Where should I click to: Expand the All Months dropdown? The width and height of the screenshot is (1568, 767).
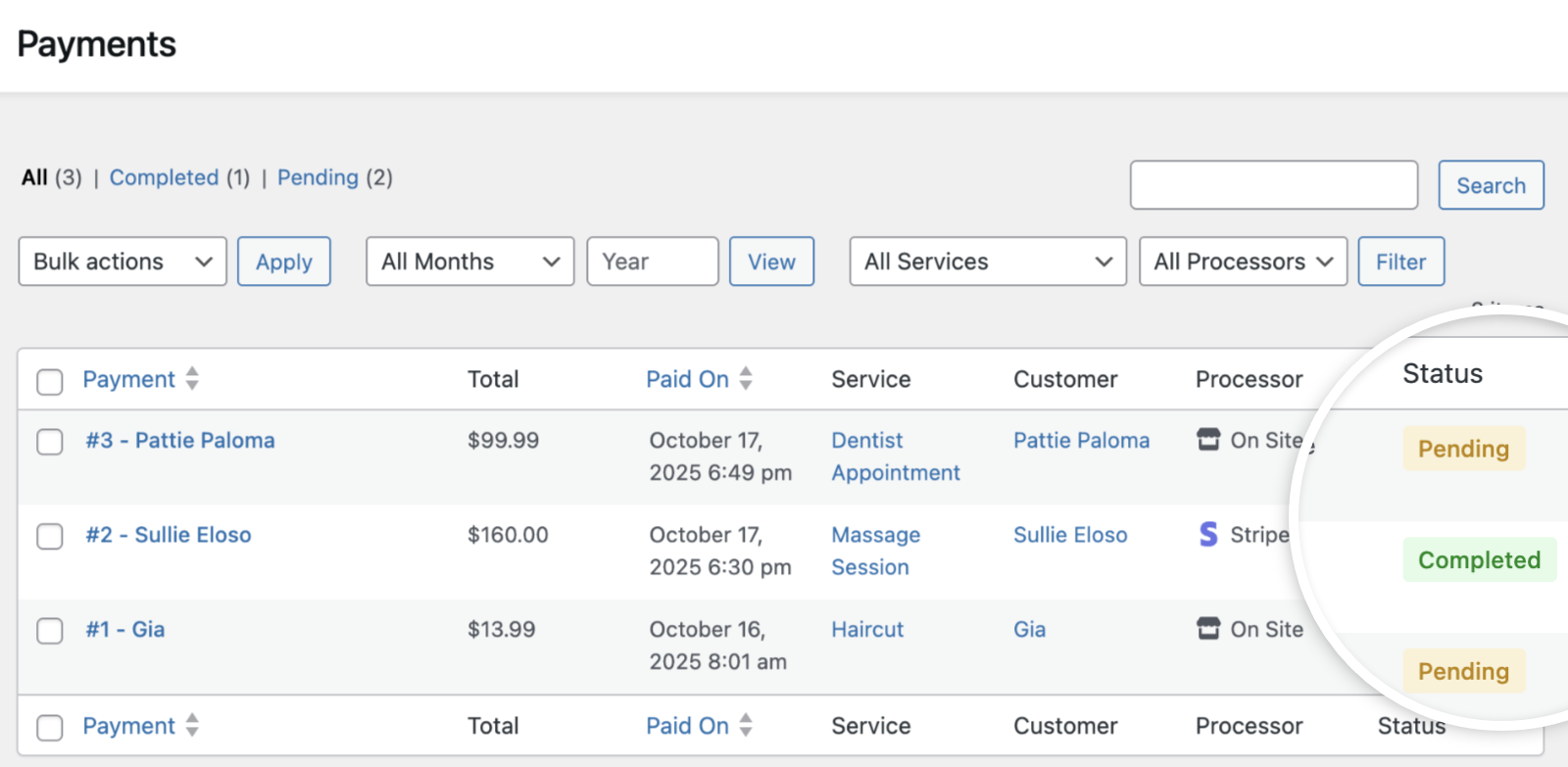pyautogui.click(x=469, y=262)
